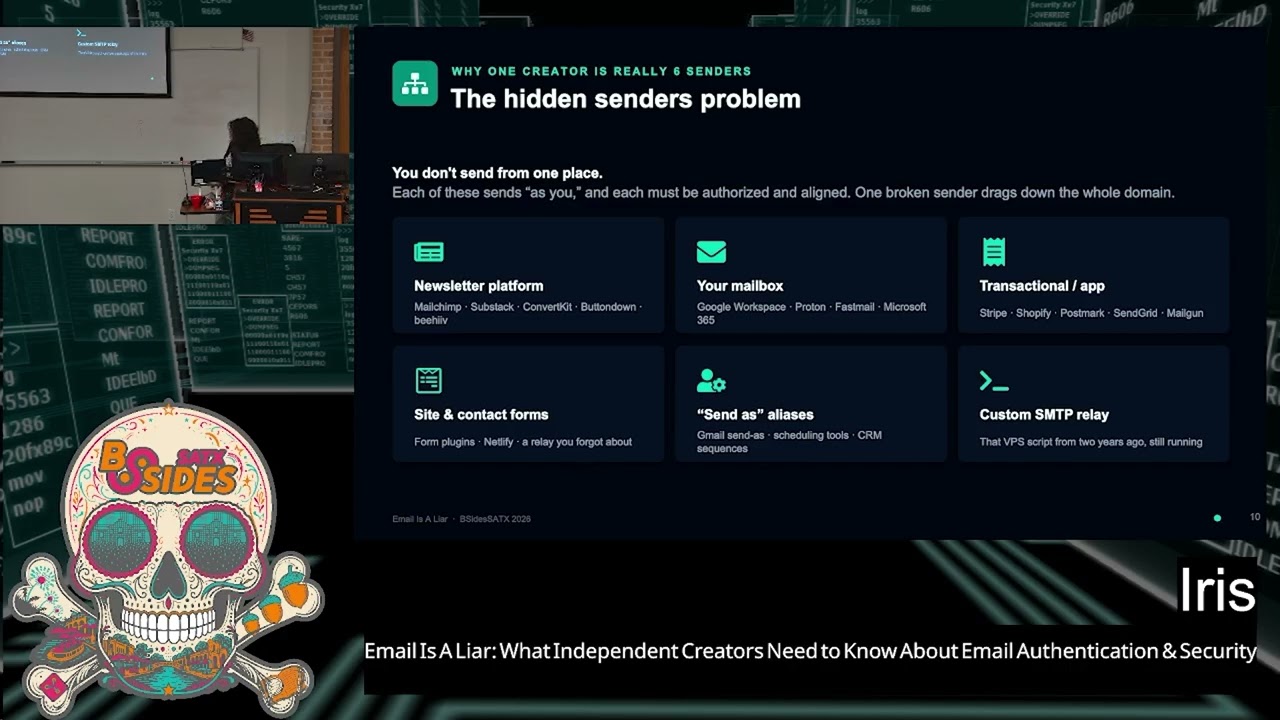The image size is (1280, 720).
Task: Click the envelope icon above Your mailbox
Action: [x=711, y=252]
